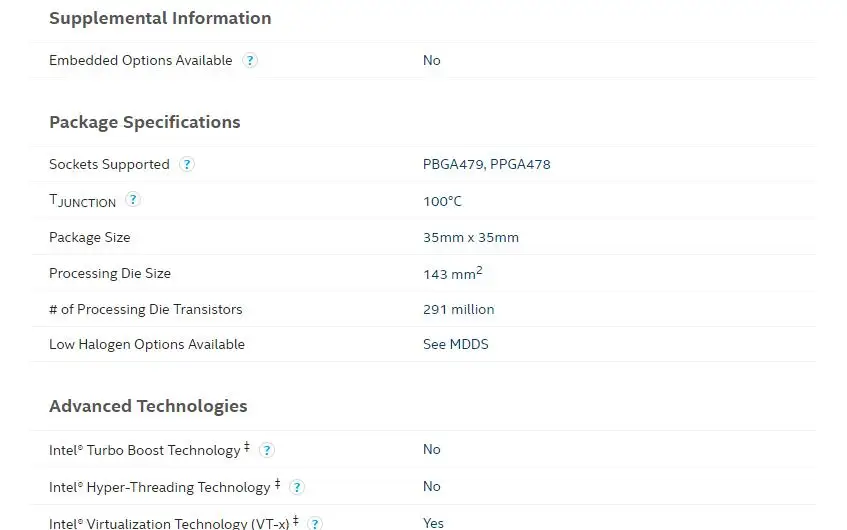Viewport: 847px width, 530px height.
Task: Open help icon for Hyper-Threading Technology
Action: coord(297,487)
